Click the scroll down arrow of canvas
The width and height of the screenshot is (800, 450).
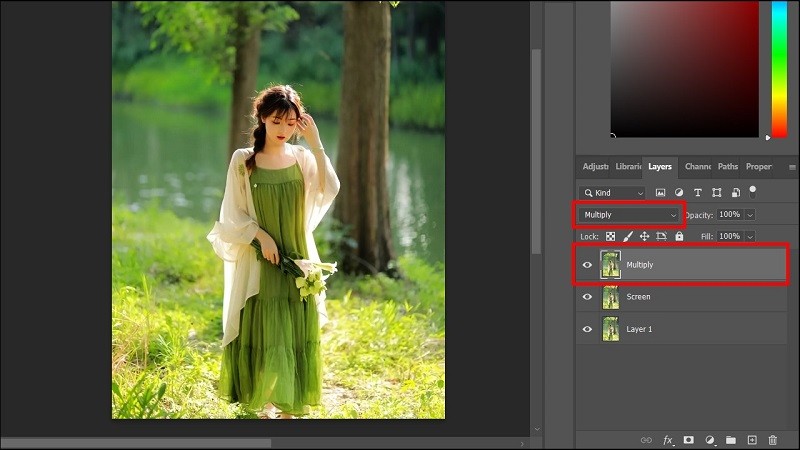pyautogui.click(x=537, y=429)
